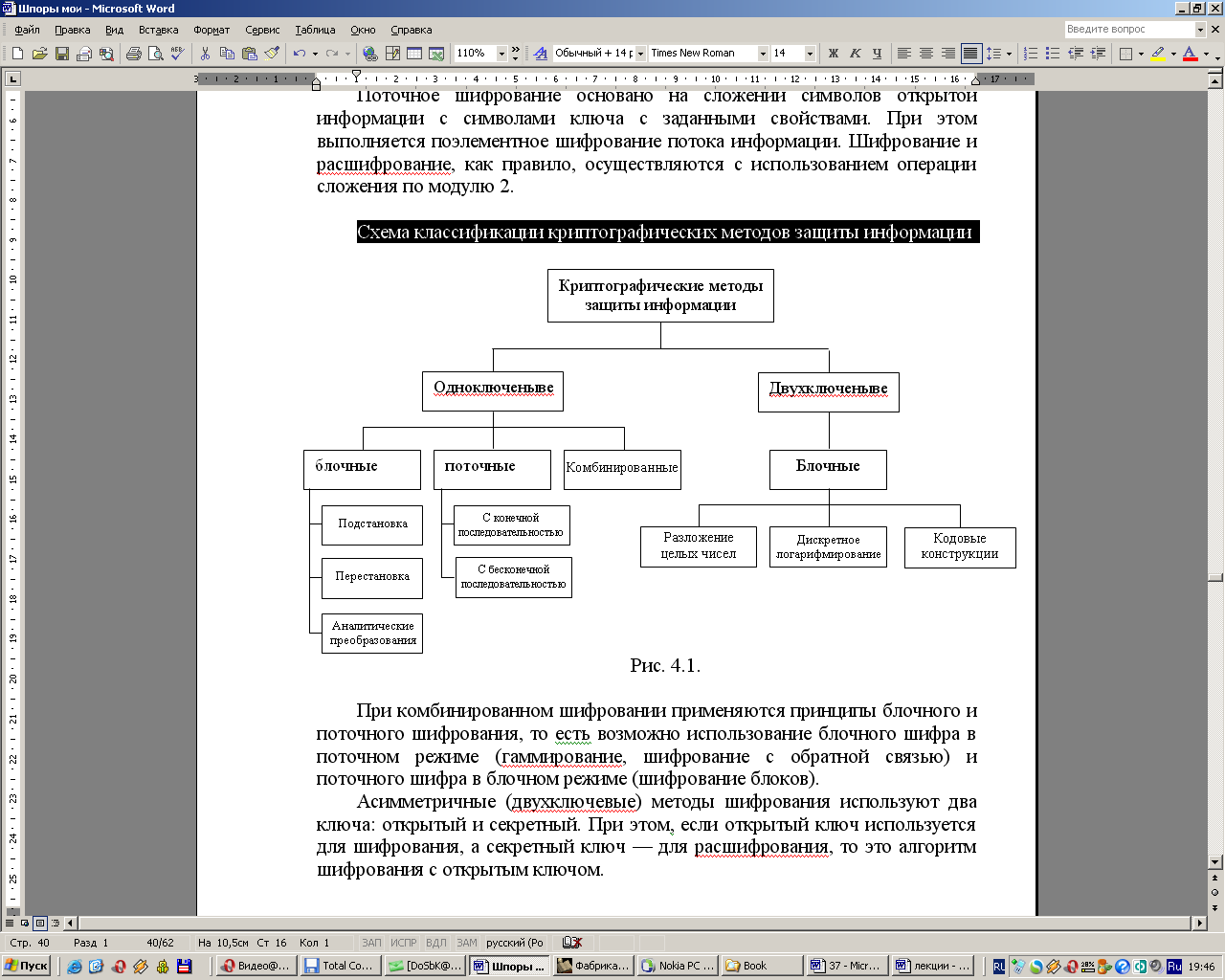
Task: Align text to the right
Action: pos(948,54)
